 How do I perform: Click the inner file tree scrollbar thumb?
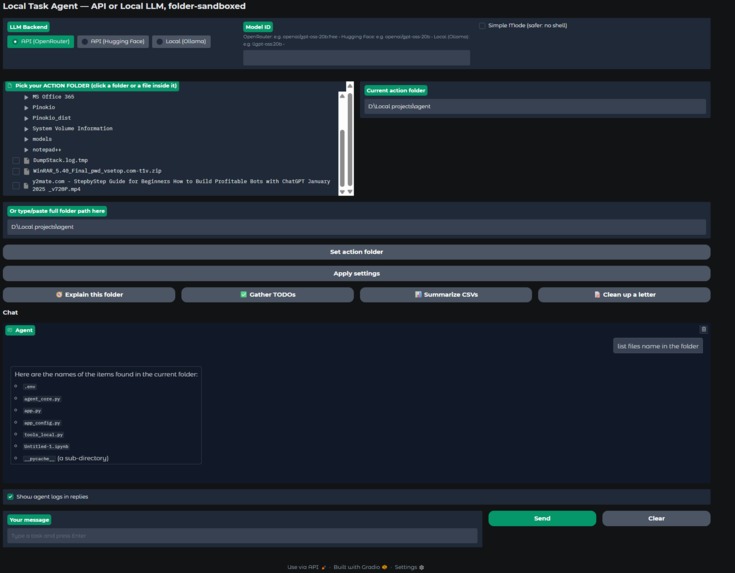[342, 158]
